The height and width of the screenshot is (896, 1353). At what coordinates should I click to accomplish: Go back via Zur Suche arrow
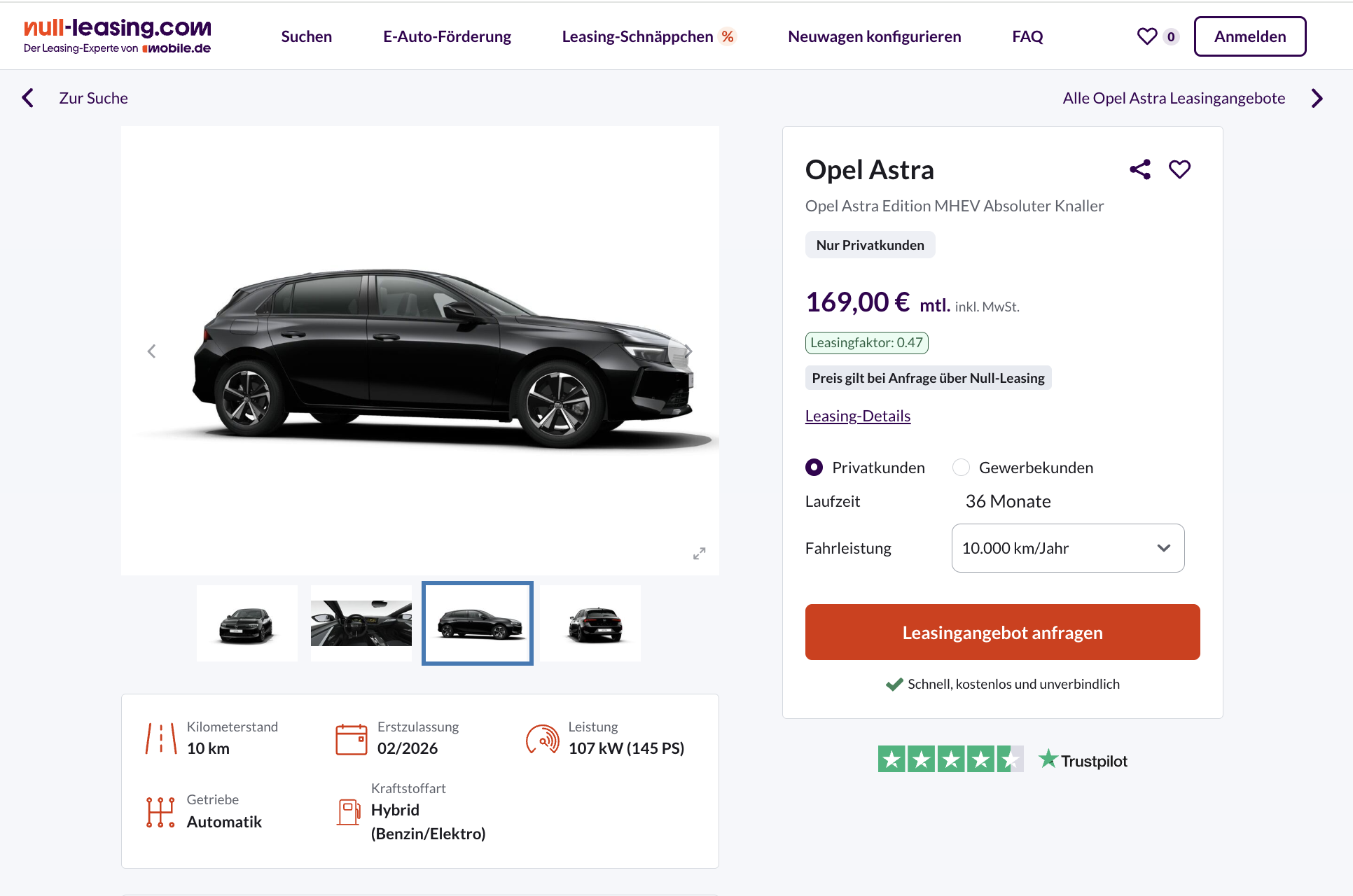tap(28, 98)
